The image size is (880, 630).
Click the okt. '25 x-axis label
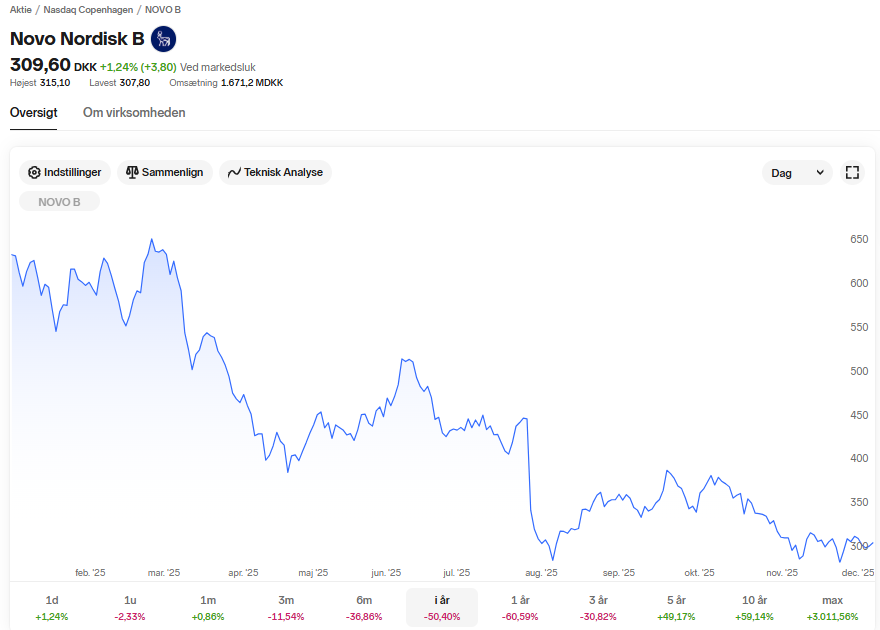click(699, 573)
